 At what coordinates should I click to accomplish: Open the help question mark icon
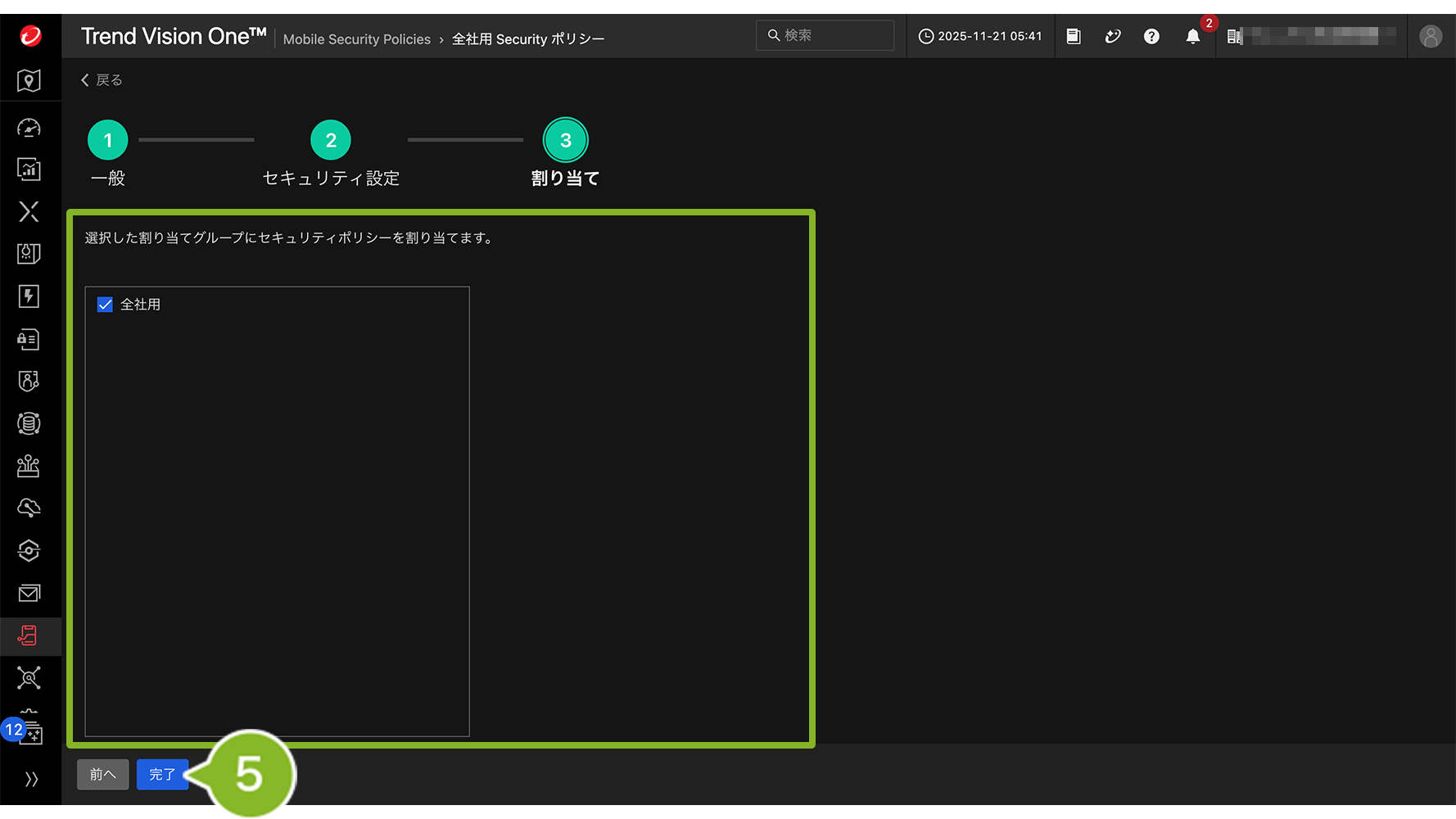pyautogui.click(x=1151, y=37)
